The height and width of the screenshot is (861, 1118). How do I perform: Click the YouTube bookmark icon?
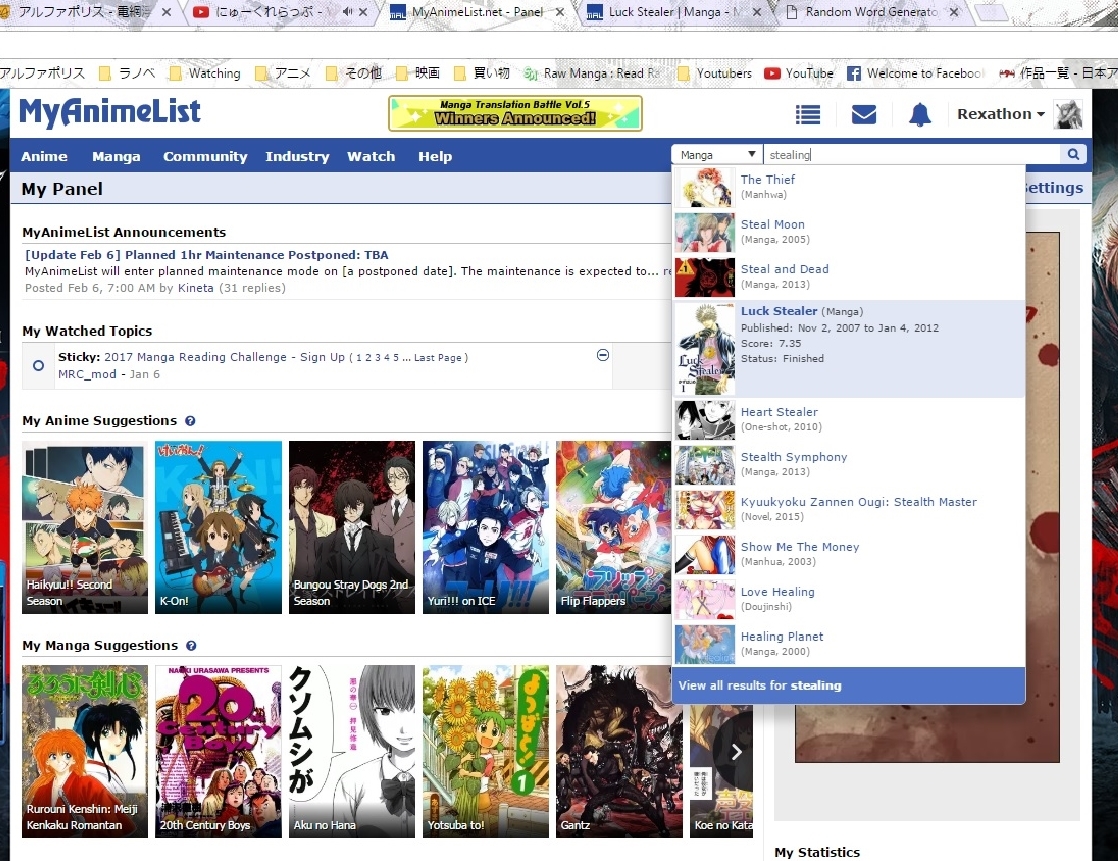click(x=772, y=73)
